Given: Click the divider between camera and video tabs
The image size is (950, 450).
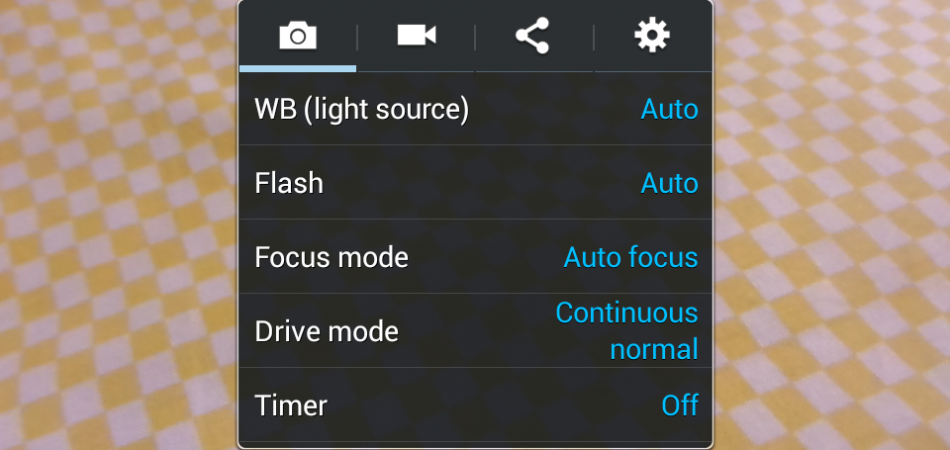Looking at the screenshot, I should tap(357, 37).
